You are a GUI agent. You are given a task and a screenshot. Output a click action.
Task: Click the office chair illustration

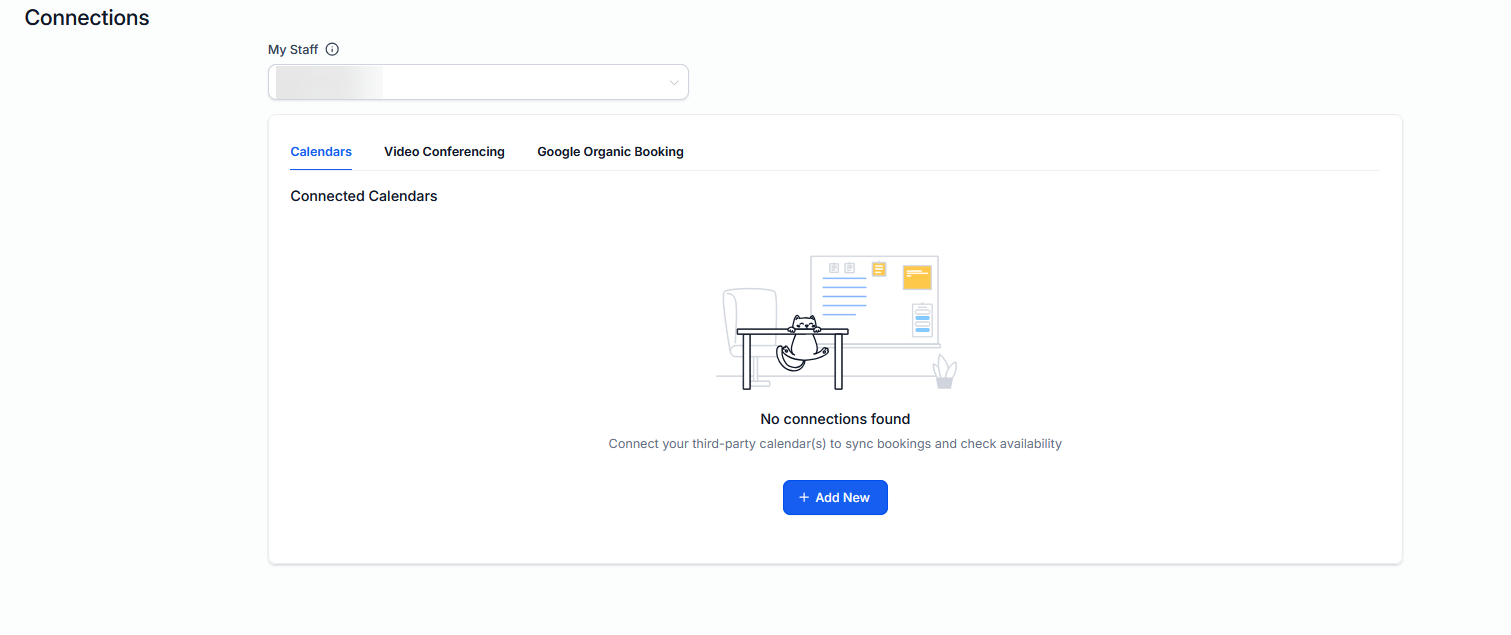tap(748, 330)
